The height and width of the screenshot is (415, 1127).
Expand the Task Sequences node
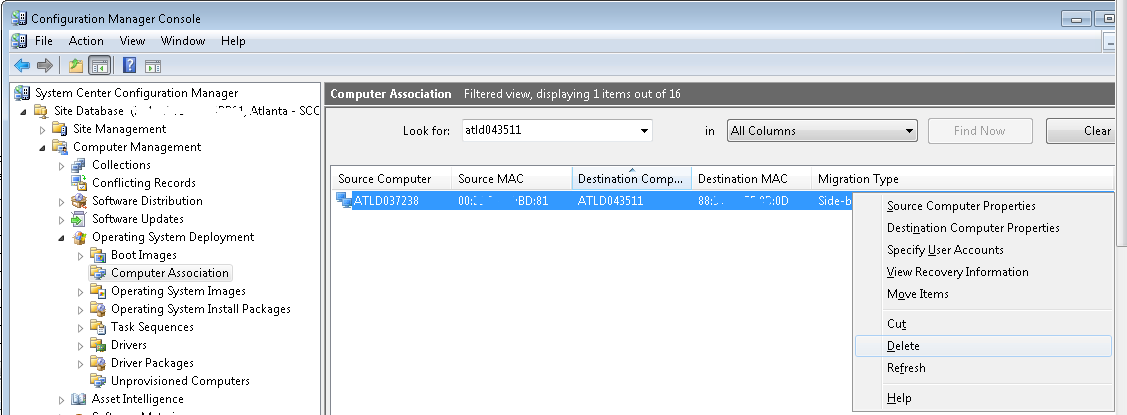click(80, 327)
